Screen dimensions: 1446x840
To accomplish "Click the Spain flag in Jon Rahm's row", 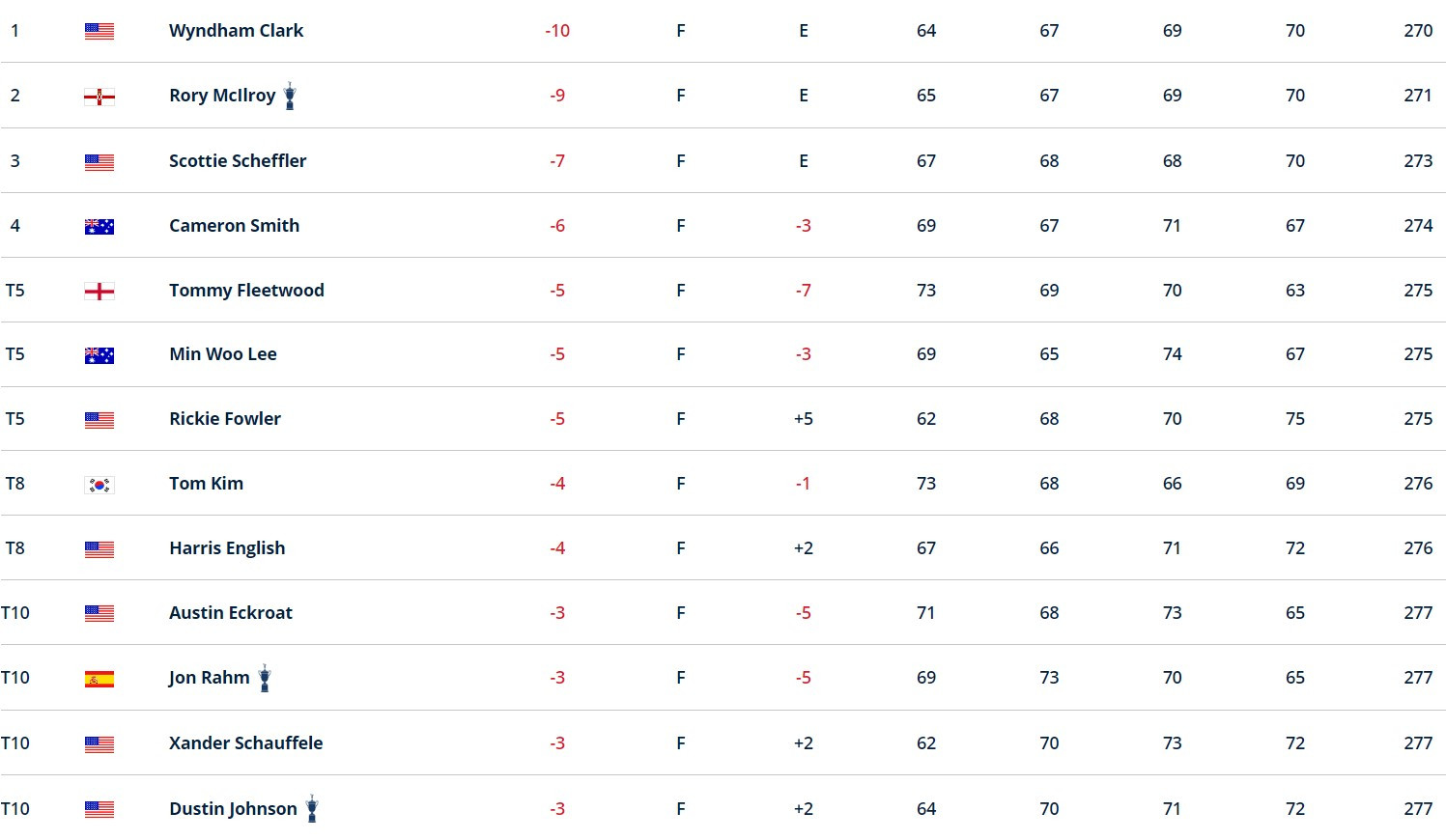I will coord(99,679).
